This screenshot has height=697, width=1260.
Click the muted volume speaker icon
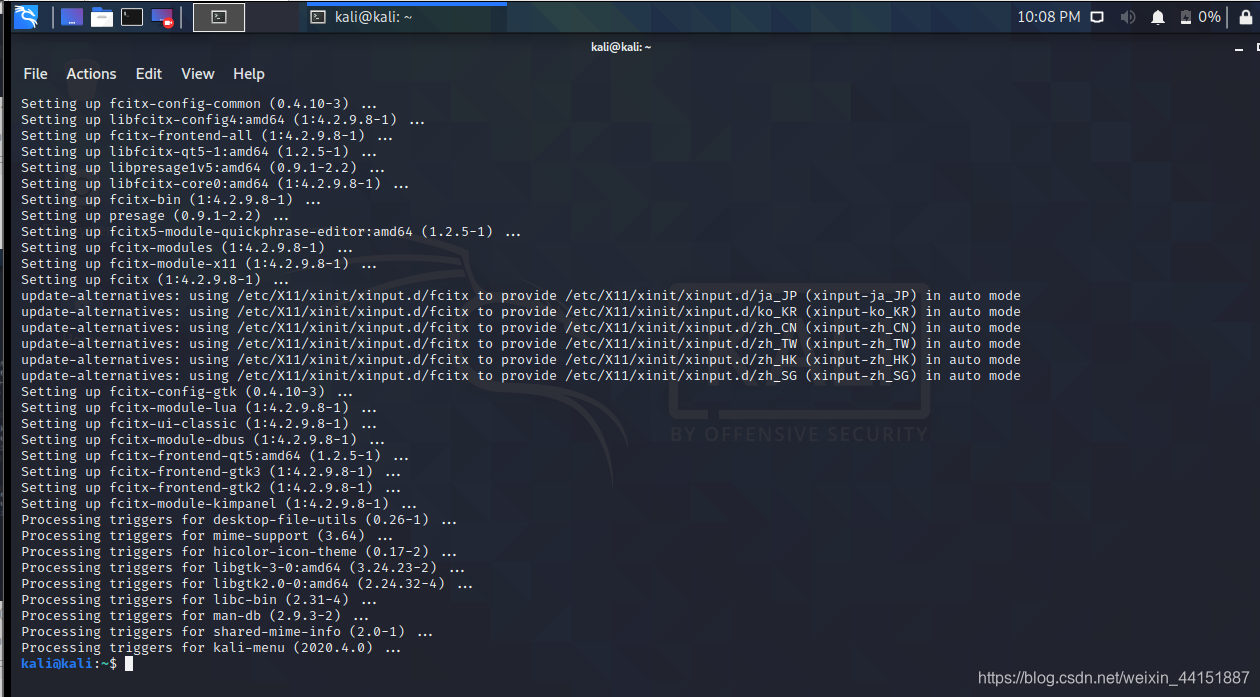[x=1128, y=17]
